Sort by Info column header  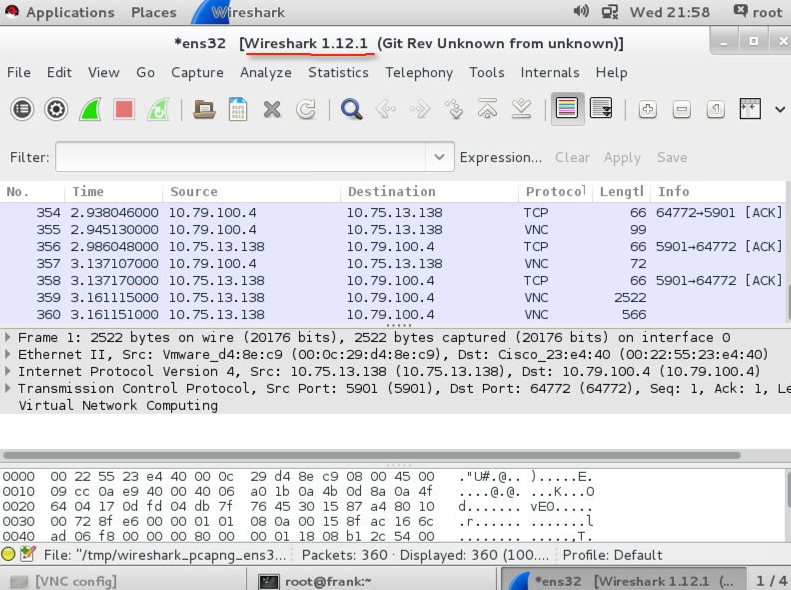pos(718,192)
